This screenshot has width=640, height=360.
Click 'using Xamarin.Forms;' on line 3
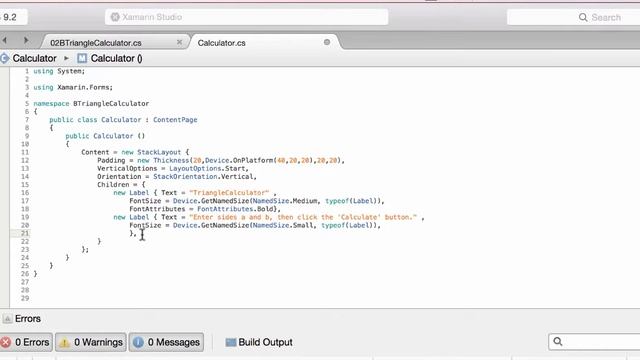point(73,87)
